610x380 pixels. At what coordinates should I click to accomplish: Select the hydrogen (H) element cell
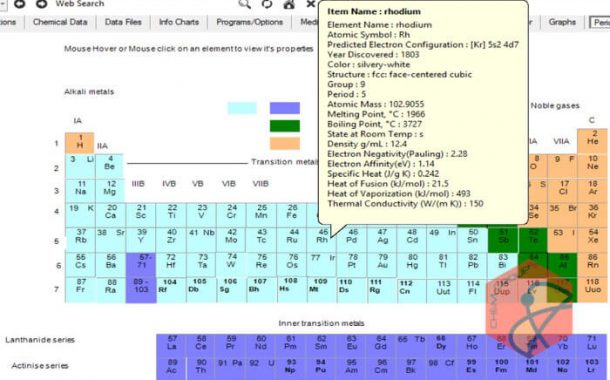(x=79, y=142)
